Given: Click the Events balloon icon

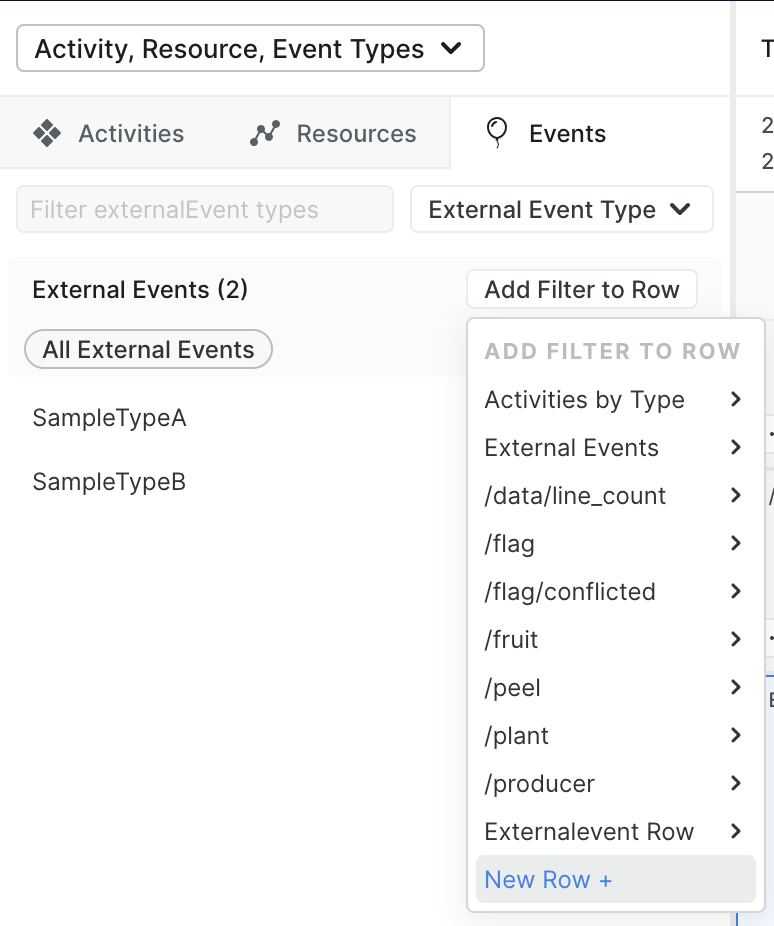Looking at the screenshot, I should pos(497,131).
